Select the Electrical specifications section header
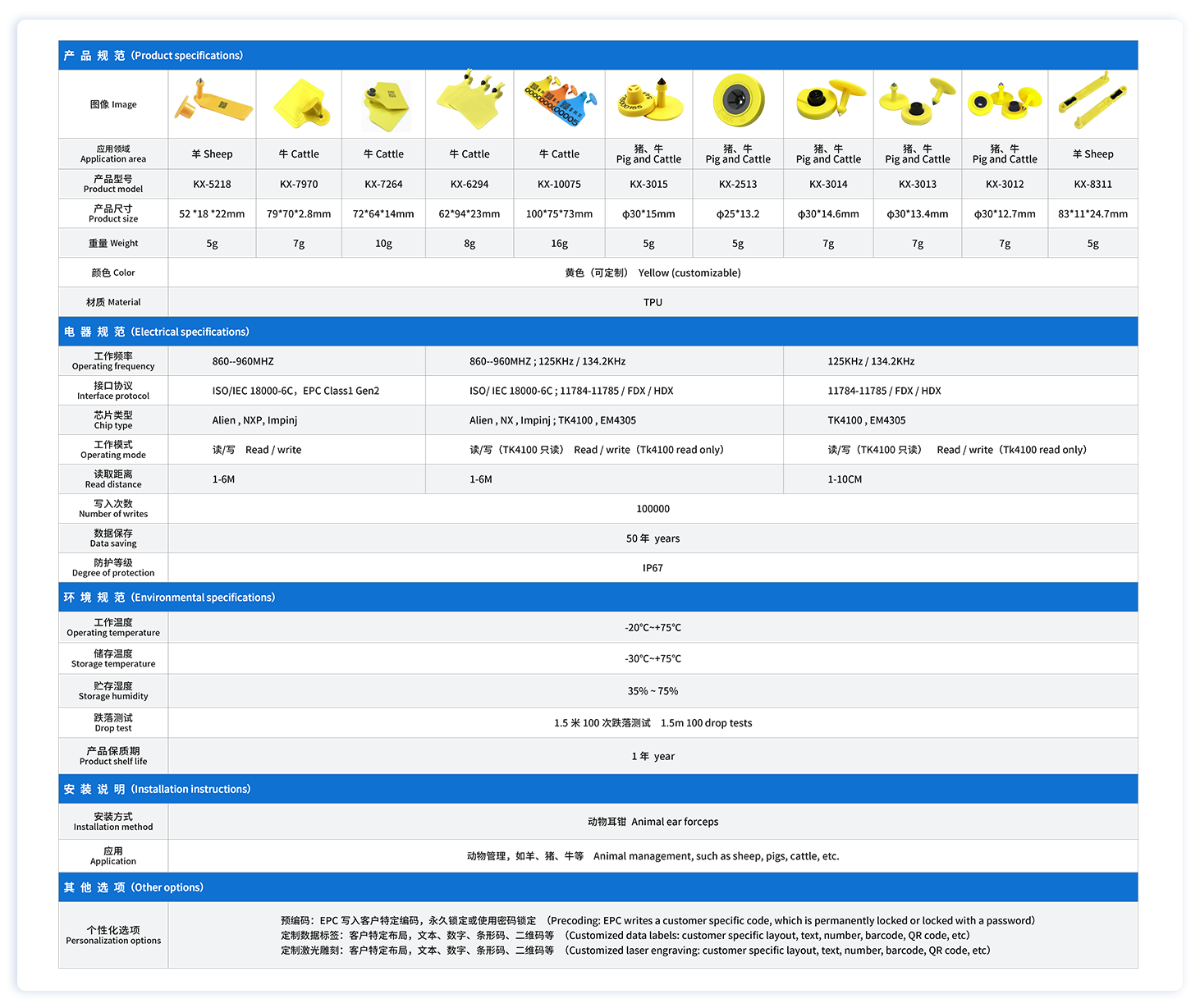 coord(157,332)
